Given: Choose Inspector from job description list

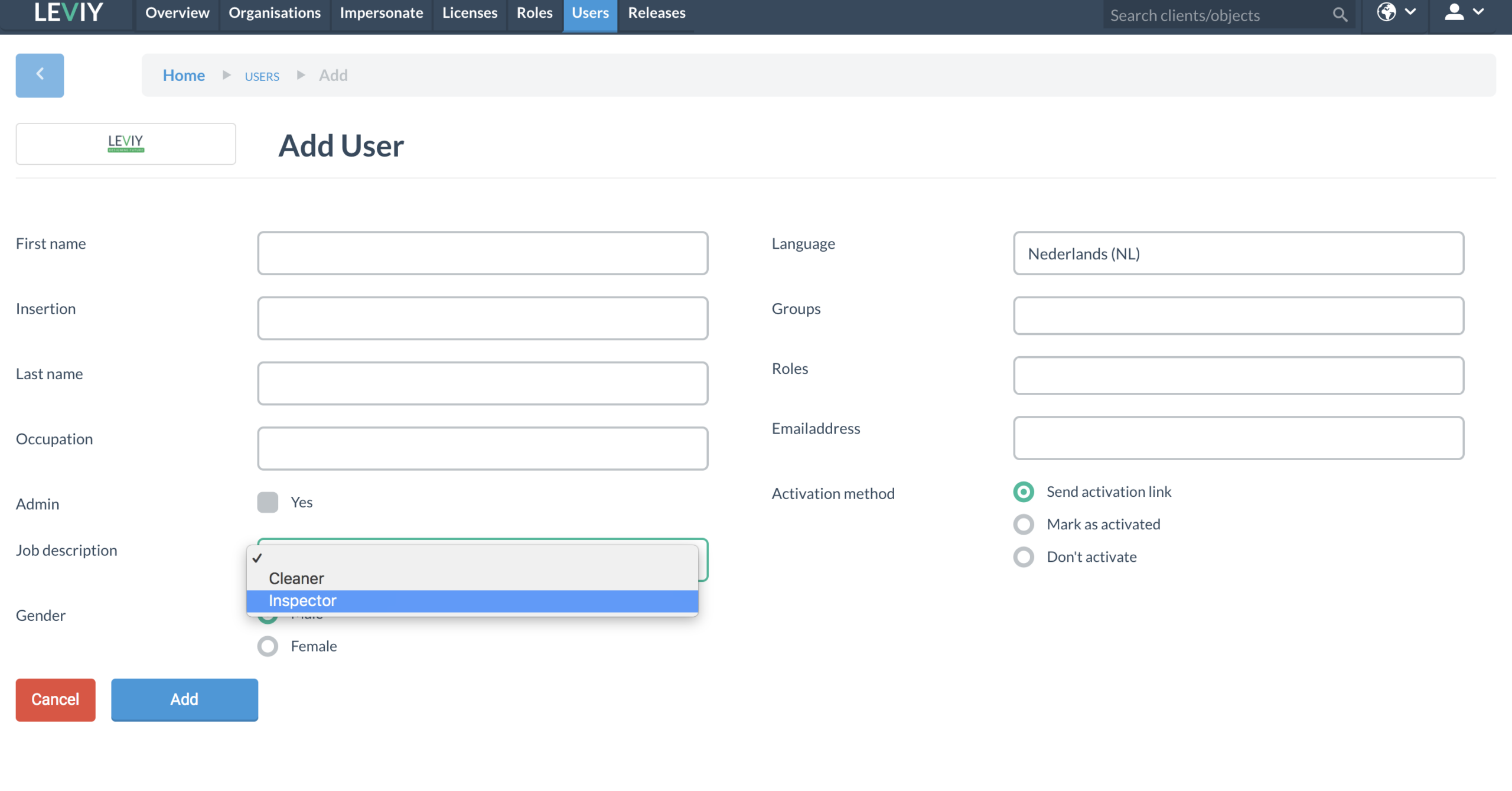Looking at the screenshot, I should [472, 601].
